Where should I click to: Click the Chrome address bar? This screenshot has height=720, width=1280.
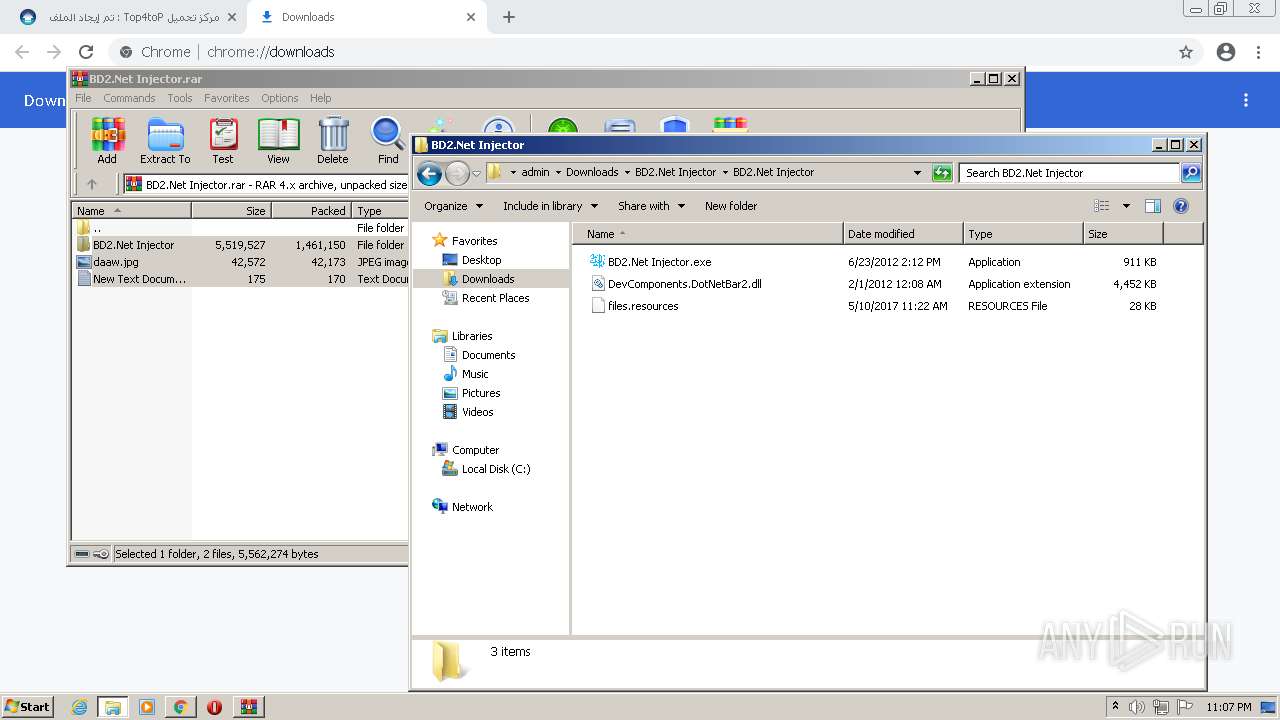point(640,52)
